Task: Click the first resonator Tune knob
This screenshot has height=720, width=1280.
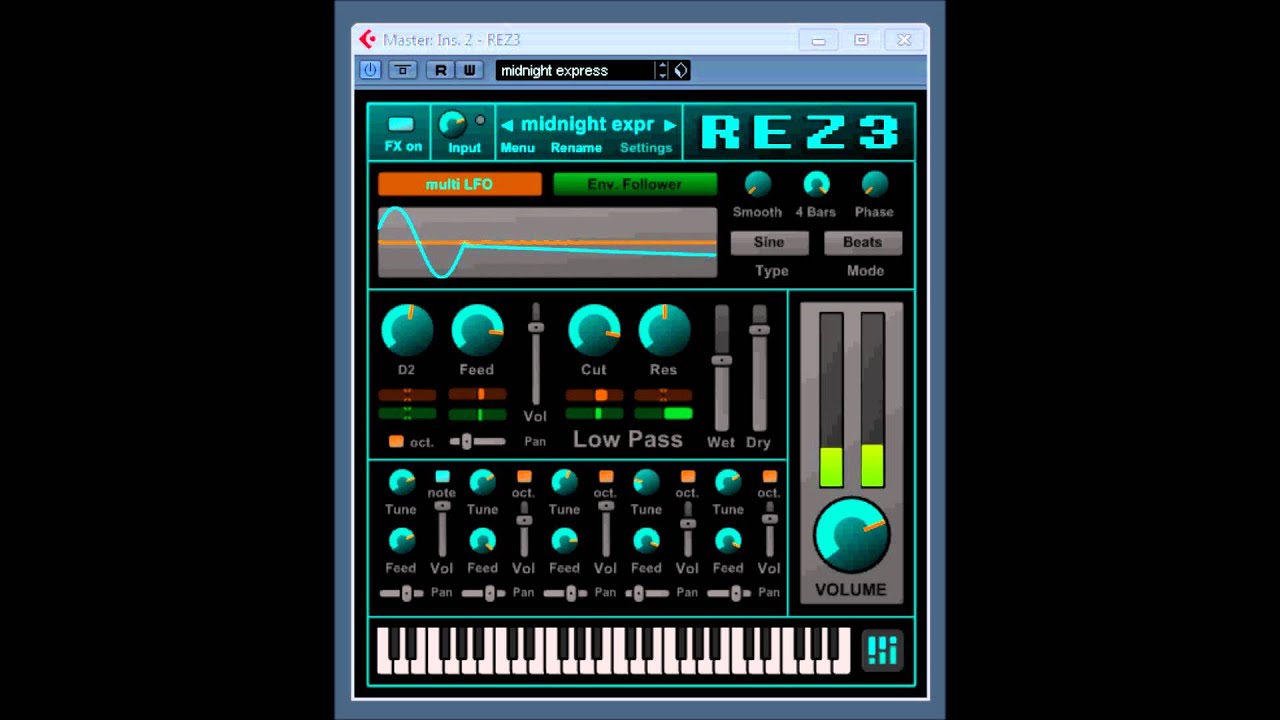Action: click(401, 482)
